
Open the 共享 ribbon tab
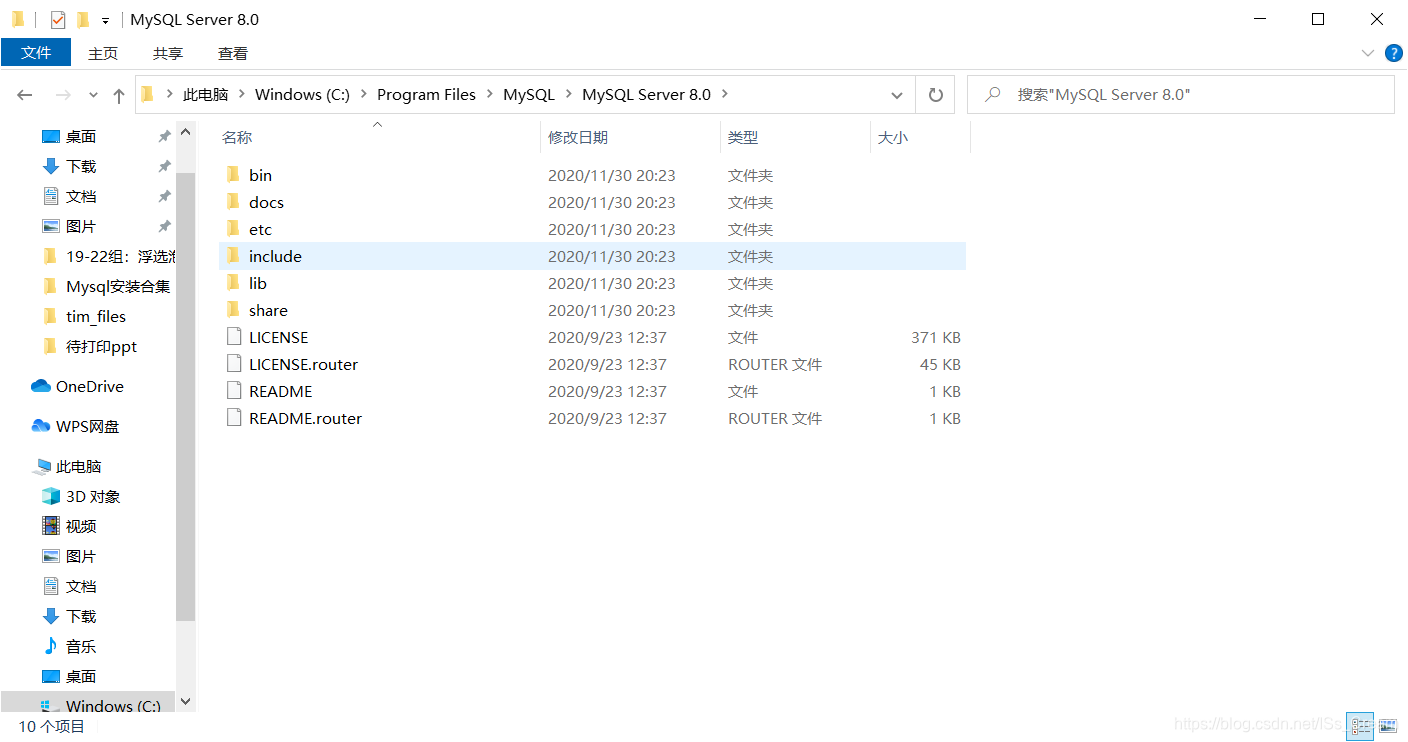point(168,53)
